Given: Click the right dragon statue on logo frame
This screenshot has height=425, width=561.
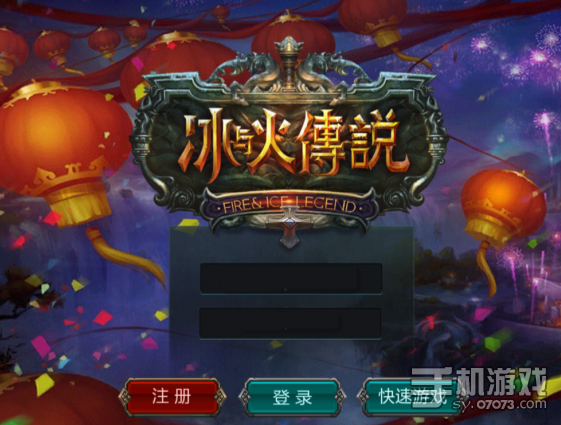Looking at the screenshot, I should click(331, 72).
